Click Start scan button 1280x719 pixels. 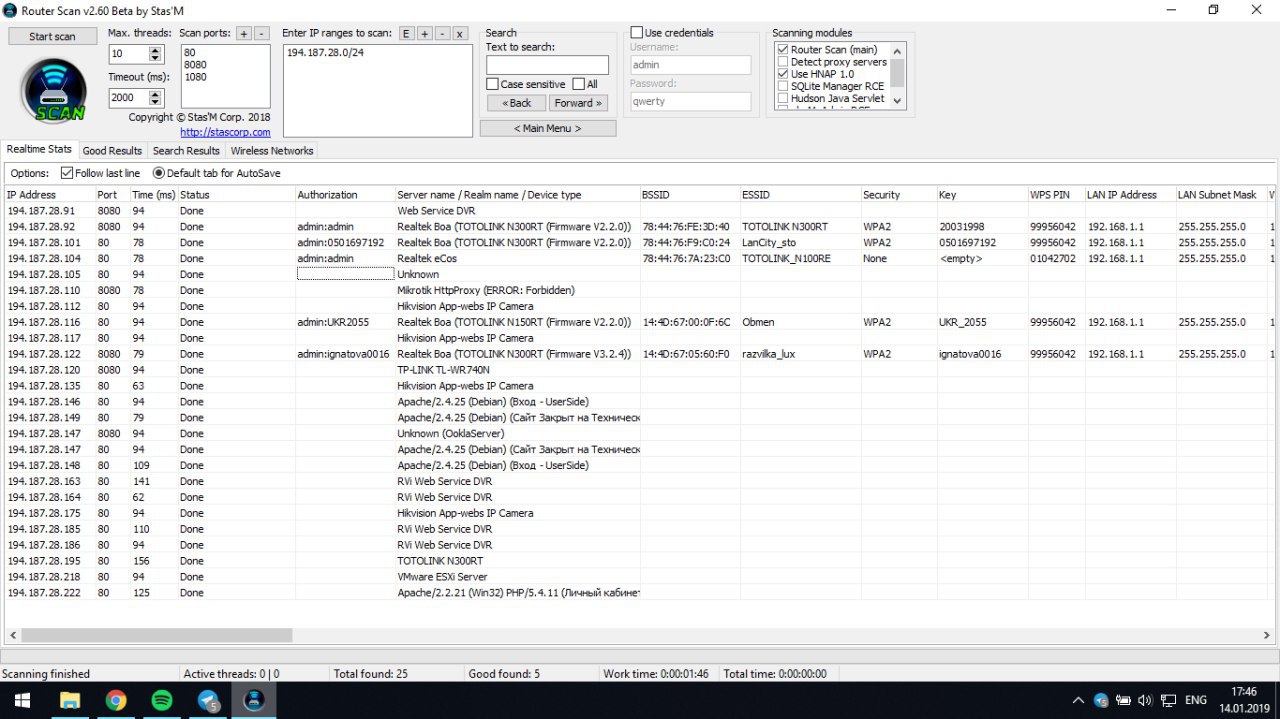52,36
